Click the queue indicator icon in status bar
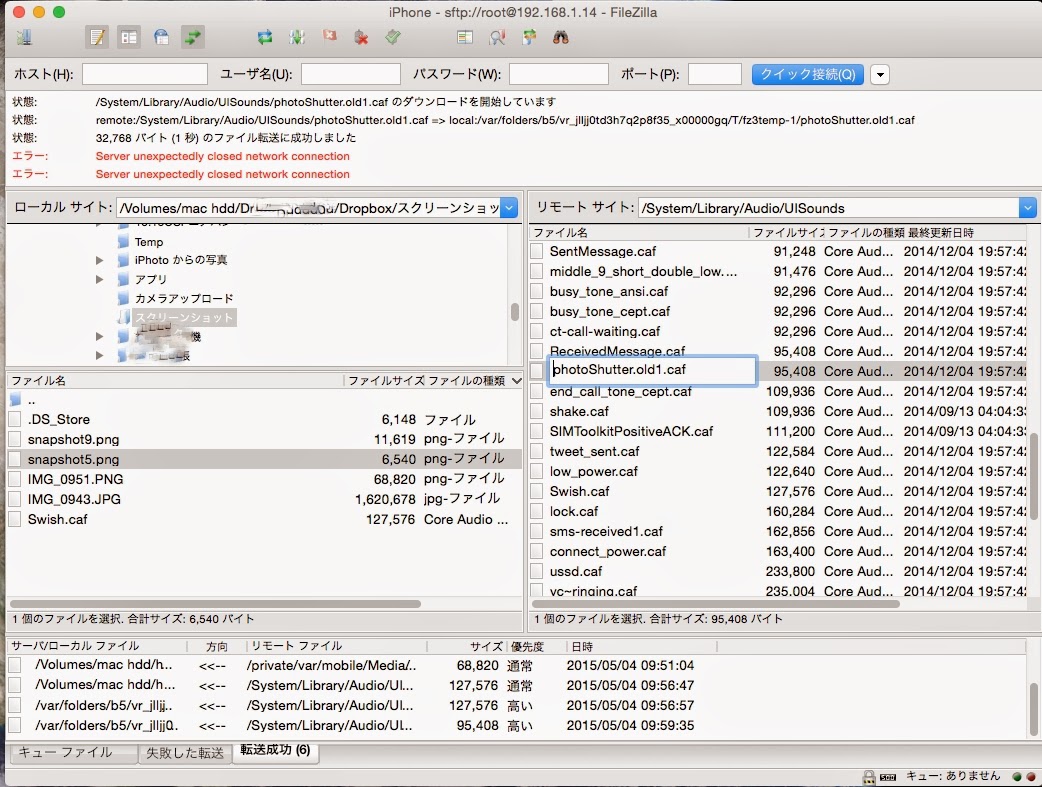Image resolution: width=1042 pixels, height=787 pixels. [888, 776]
